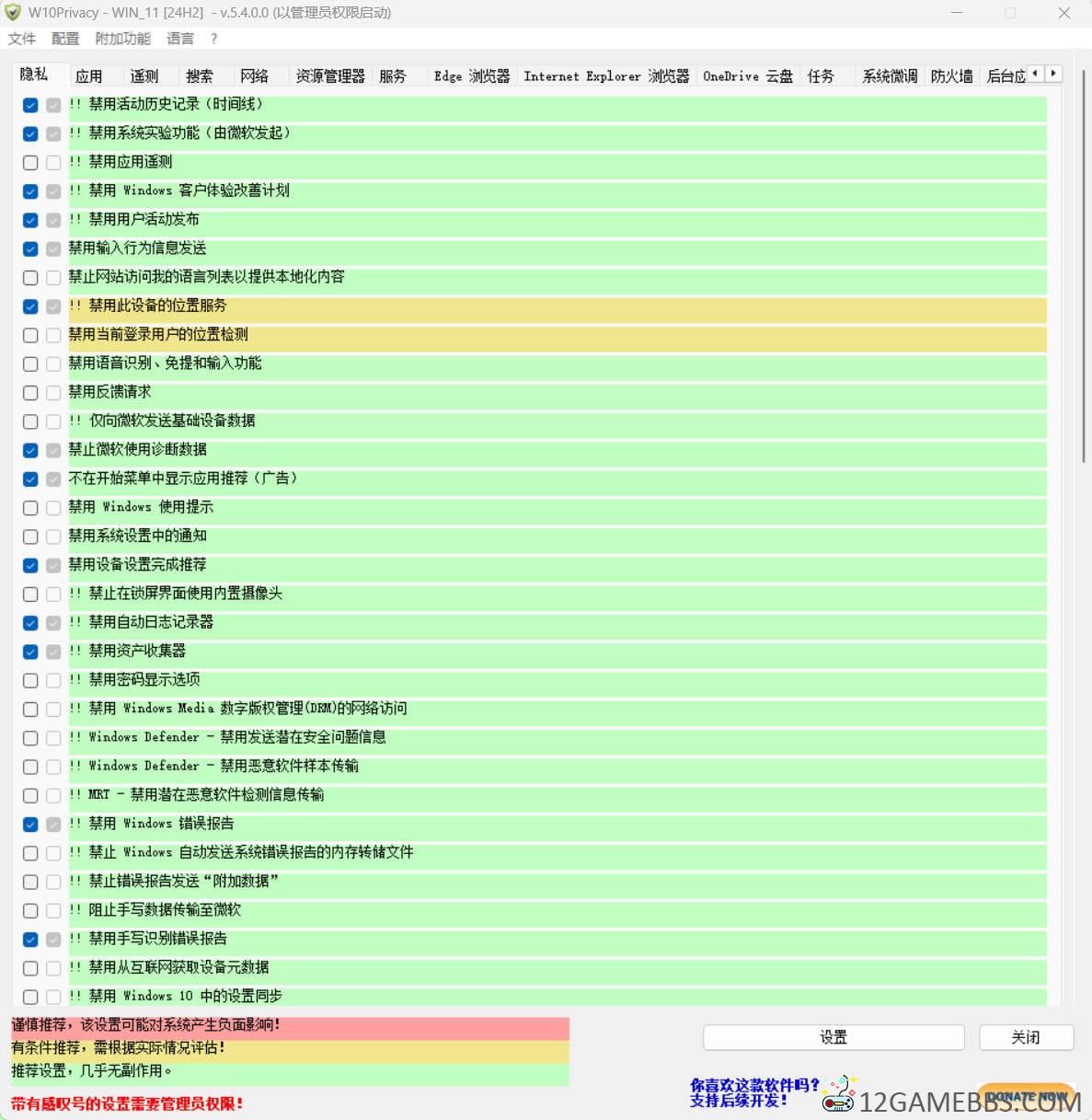Switch to the 搜索 tab

[200, 76]
